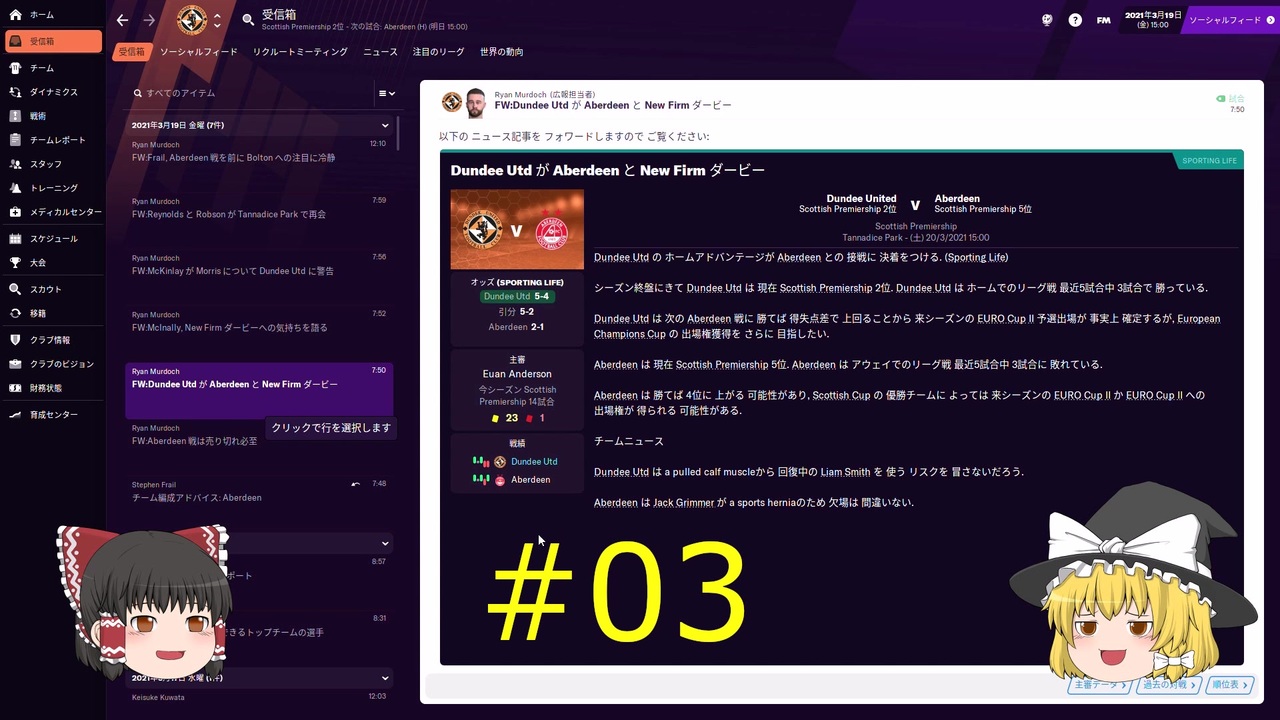Click the 順位表 button
The width and height of the screenshot is (1280, 720).
coord(1230,685)
